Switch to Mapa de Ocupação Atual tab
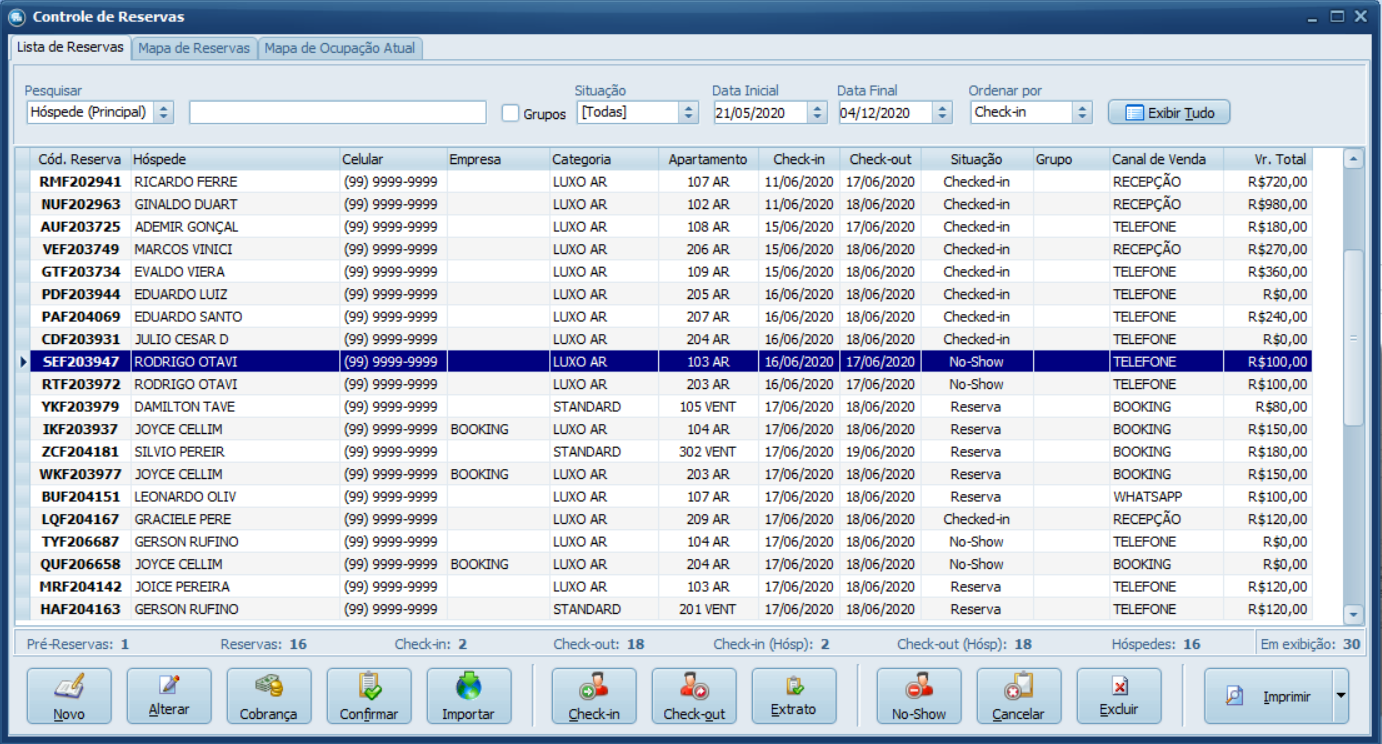The height and width of the screenshot is (744, 1382). pyautogui.click(x=340, y=48)
